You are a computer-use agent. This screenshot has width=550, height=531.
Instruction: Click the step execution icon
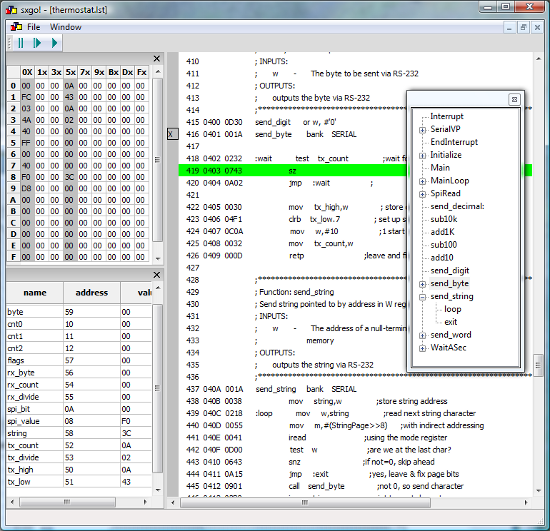click(x=37, y=43)
